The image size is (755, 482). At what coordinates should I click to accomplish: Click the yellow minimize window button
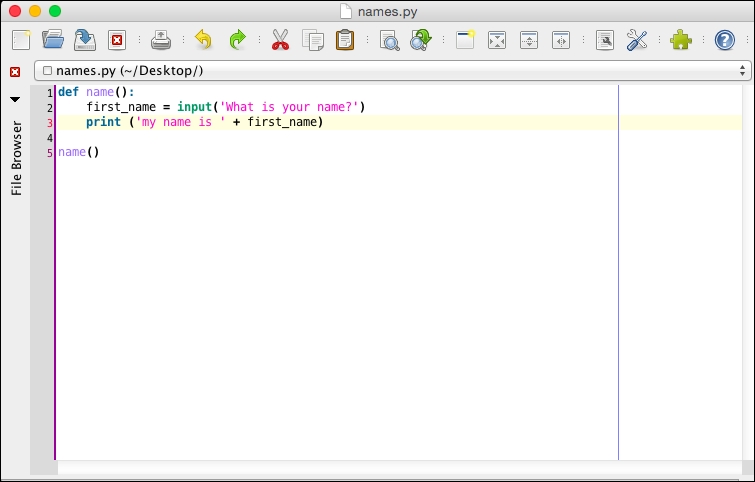click(35, 11)
